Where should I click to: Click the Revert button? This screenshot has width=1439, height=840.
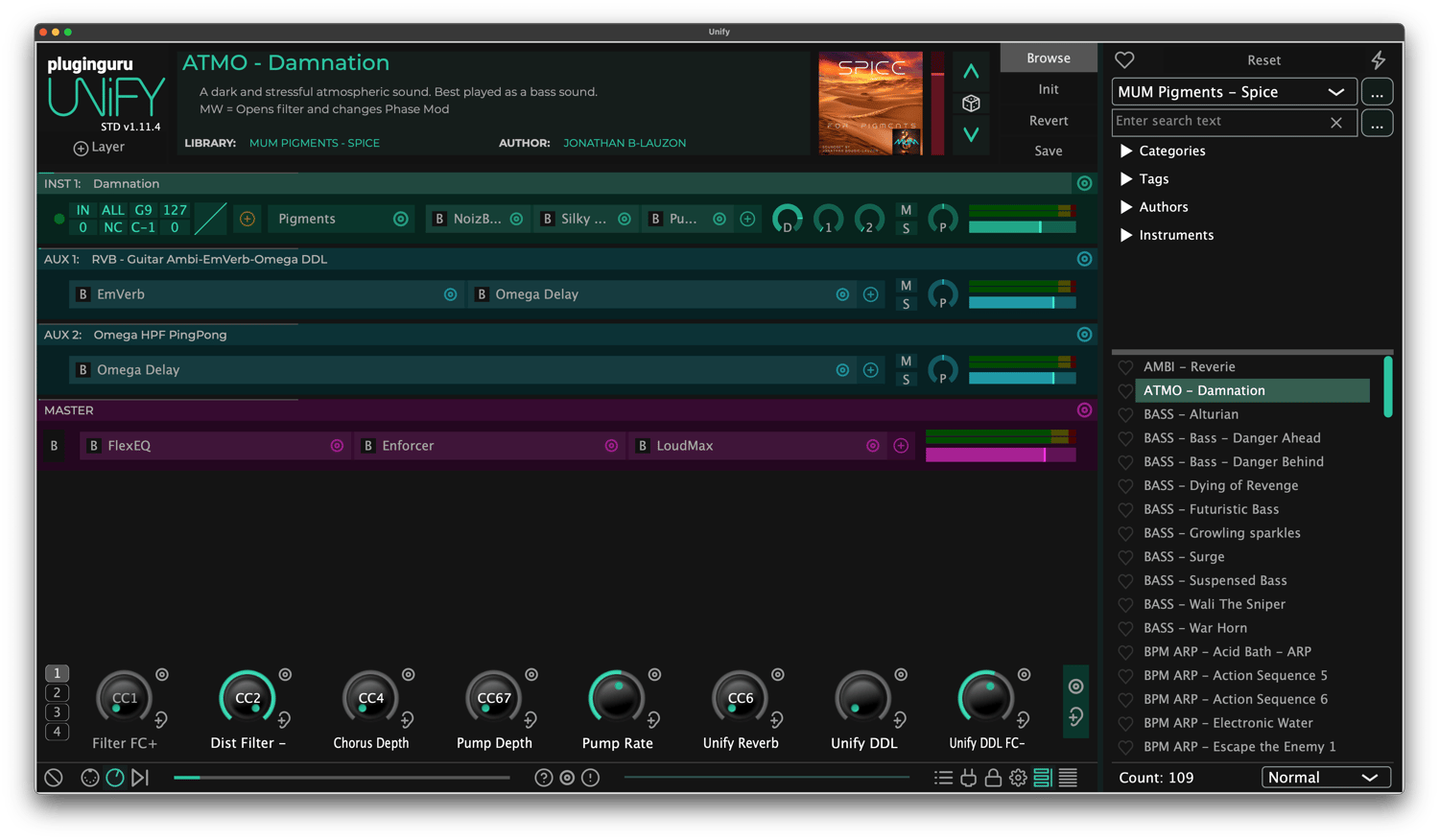coord(1049,121)
